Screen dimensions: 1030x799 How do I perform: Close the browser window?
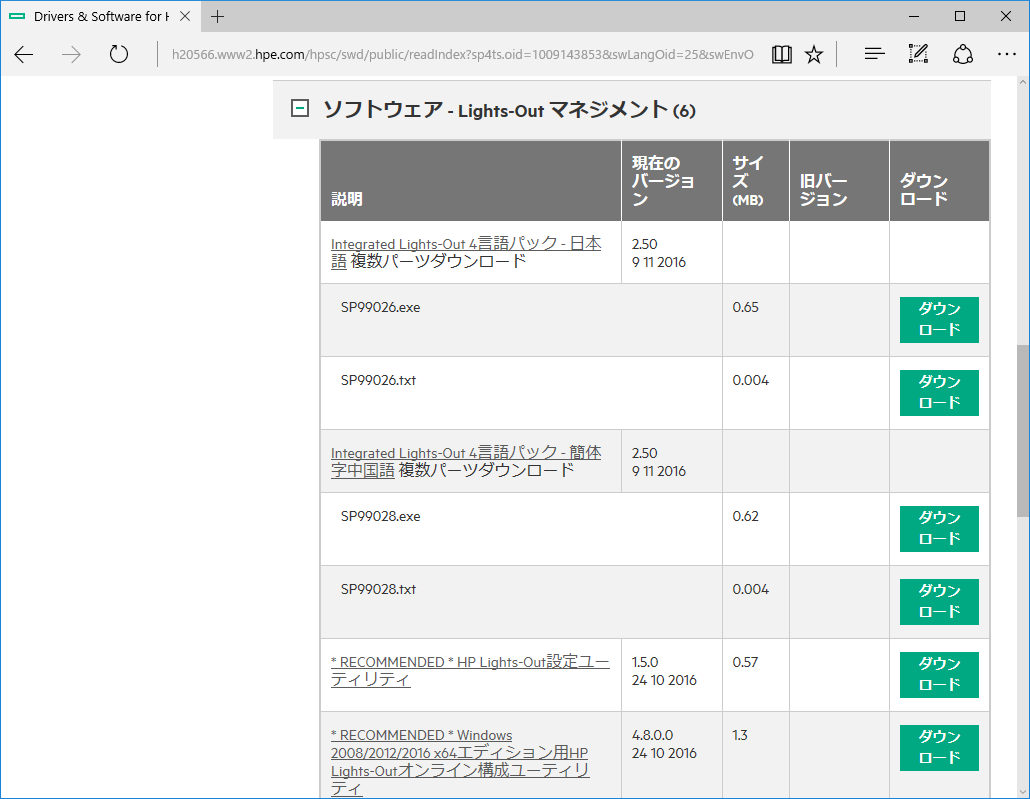1006,16
